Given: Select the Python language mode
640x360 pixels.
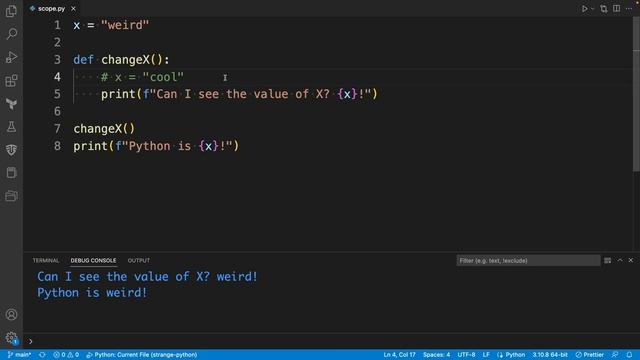Looking at the screenshot, I should point(515,355).
